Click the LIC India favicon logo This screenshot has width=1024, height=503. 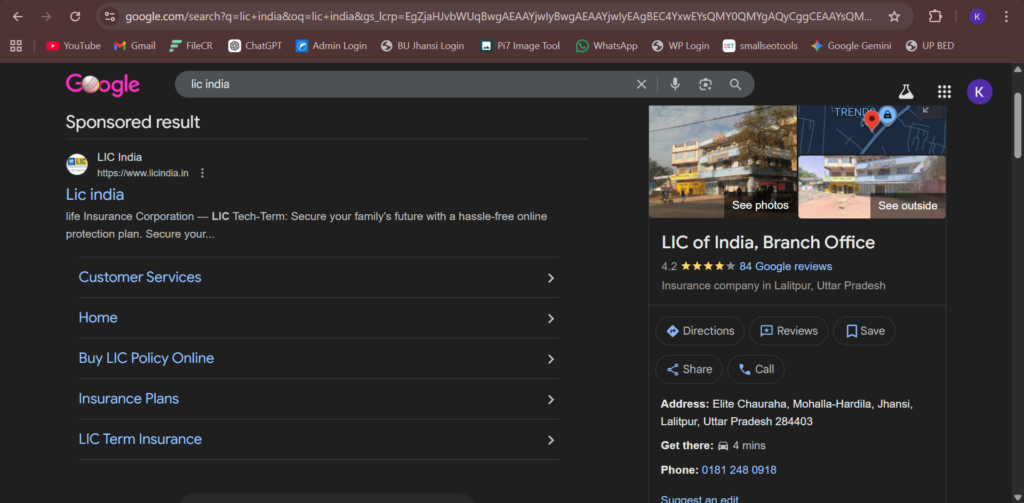click(77, 164)
